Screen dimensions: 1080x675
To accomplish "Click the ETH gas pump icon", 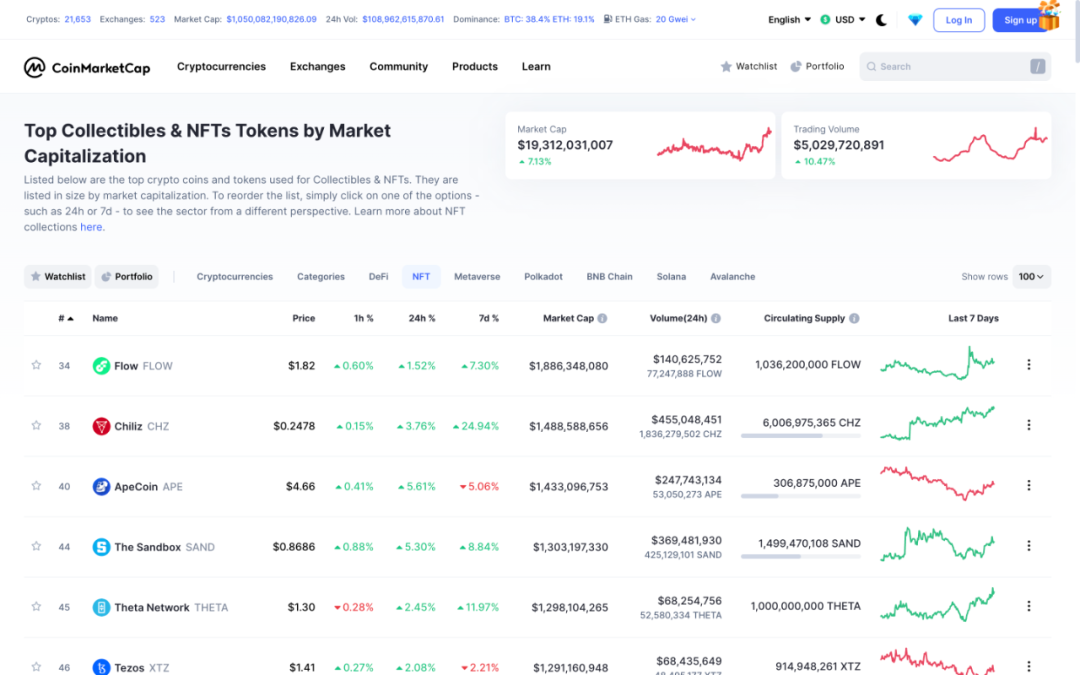I will coord(608,19).
